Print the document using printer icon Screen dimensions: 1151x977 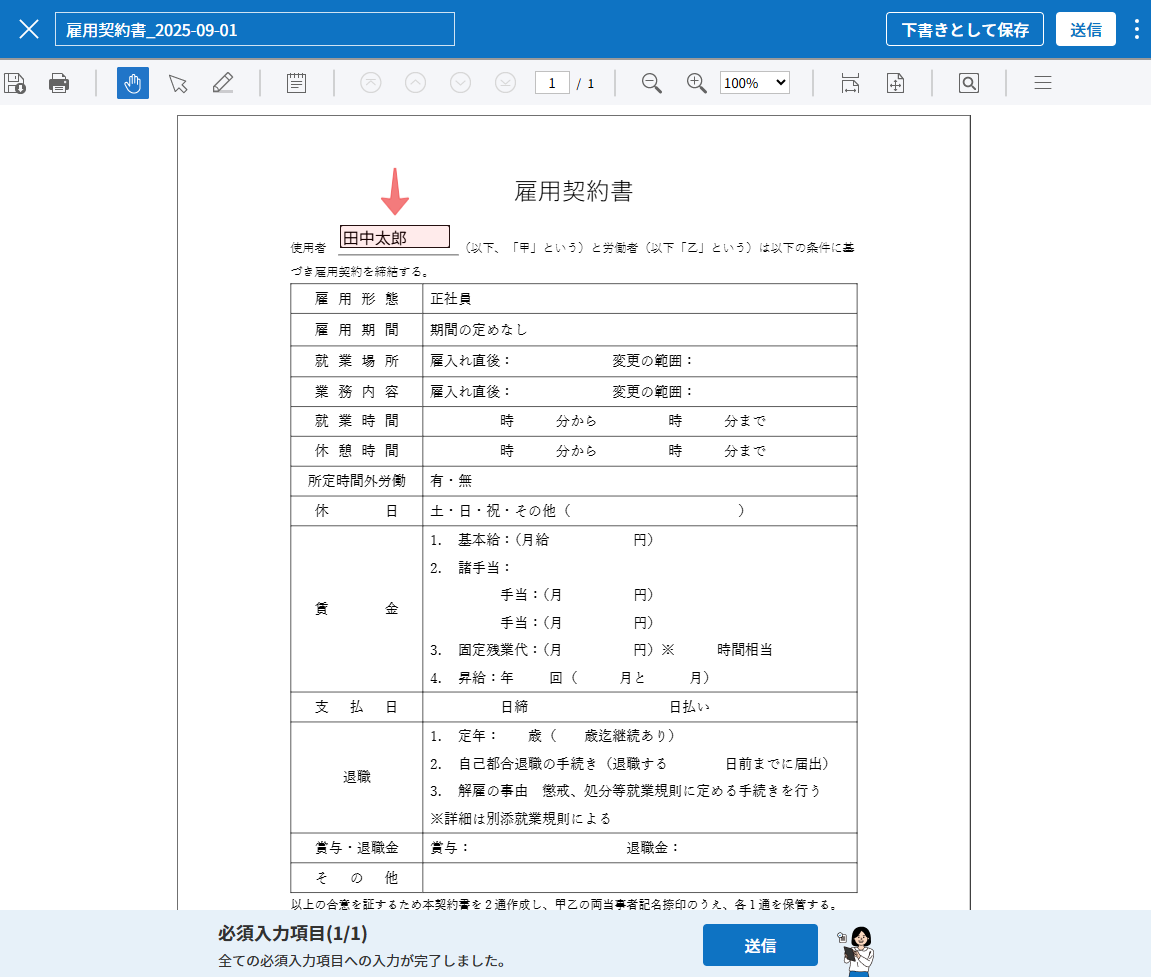tap(59, 83)
